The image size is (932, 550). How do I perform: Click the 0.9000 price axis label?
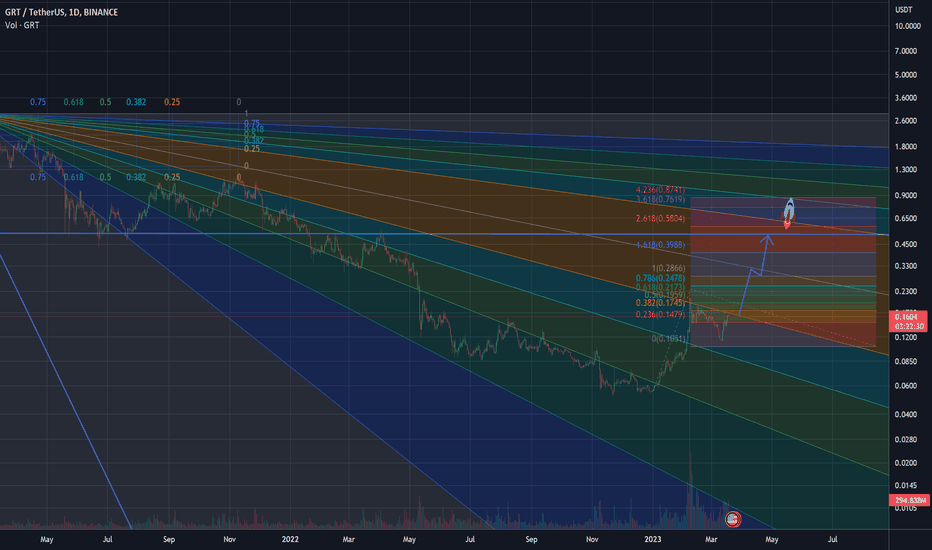[x=906, y=195]
